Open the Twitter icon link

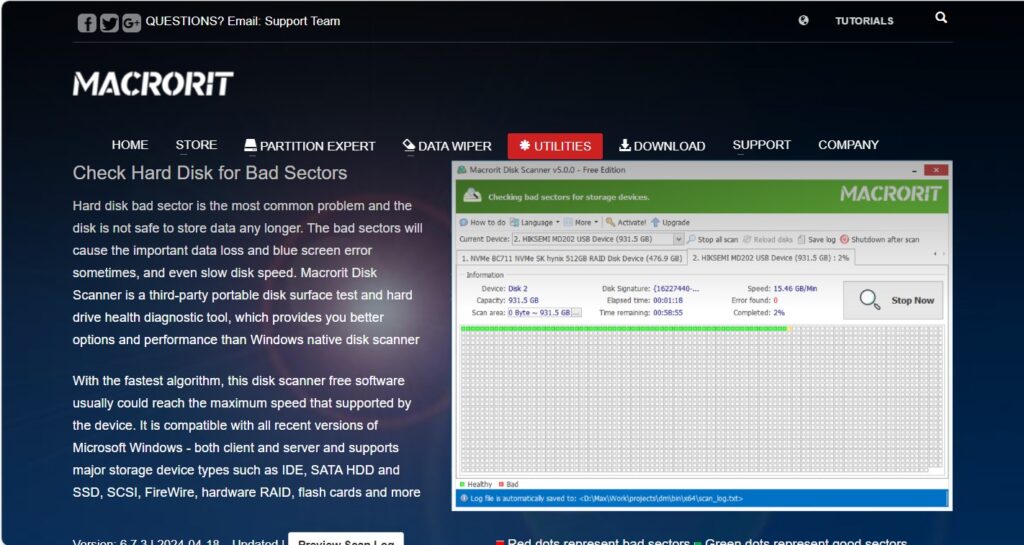click(x=109, y=23)
